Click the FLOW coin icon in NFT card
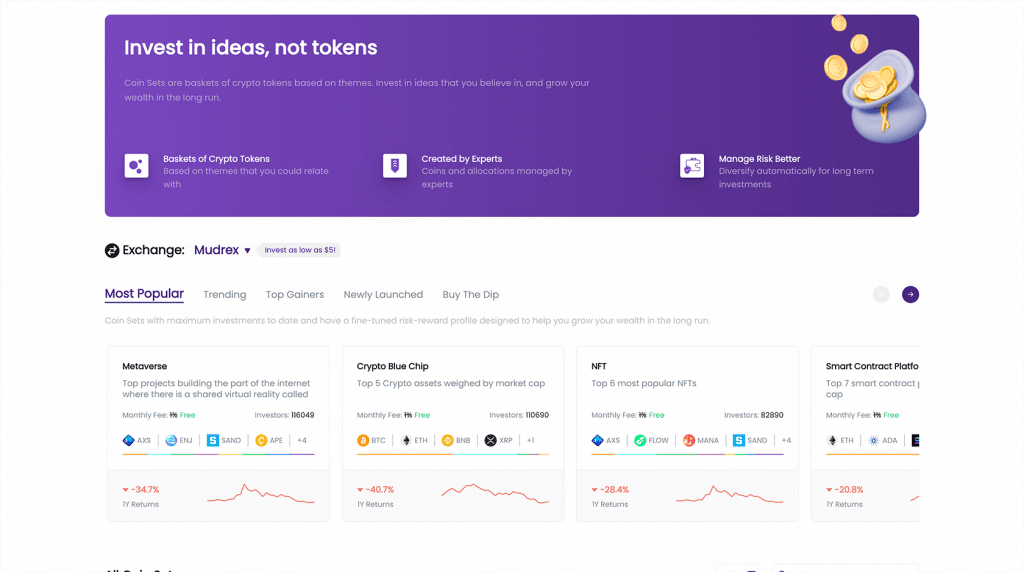The height and width of the screenshot is (572, 1024). tap(640, 440)
